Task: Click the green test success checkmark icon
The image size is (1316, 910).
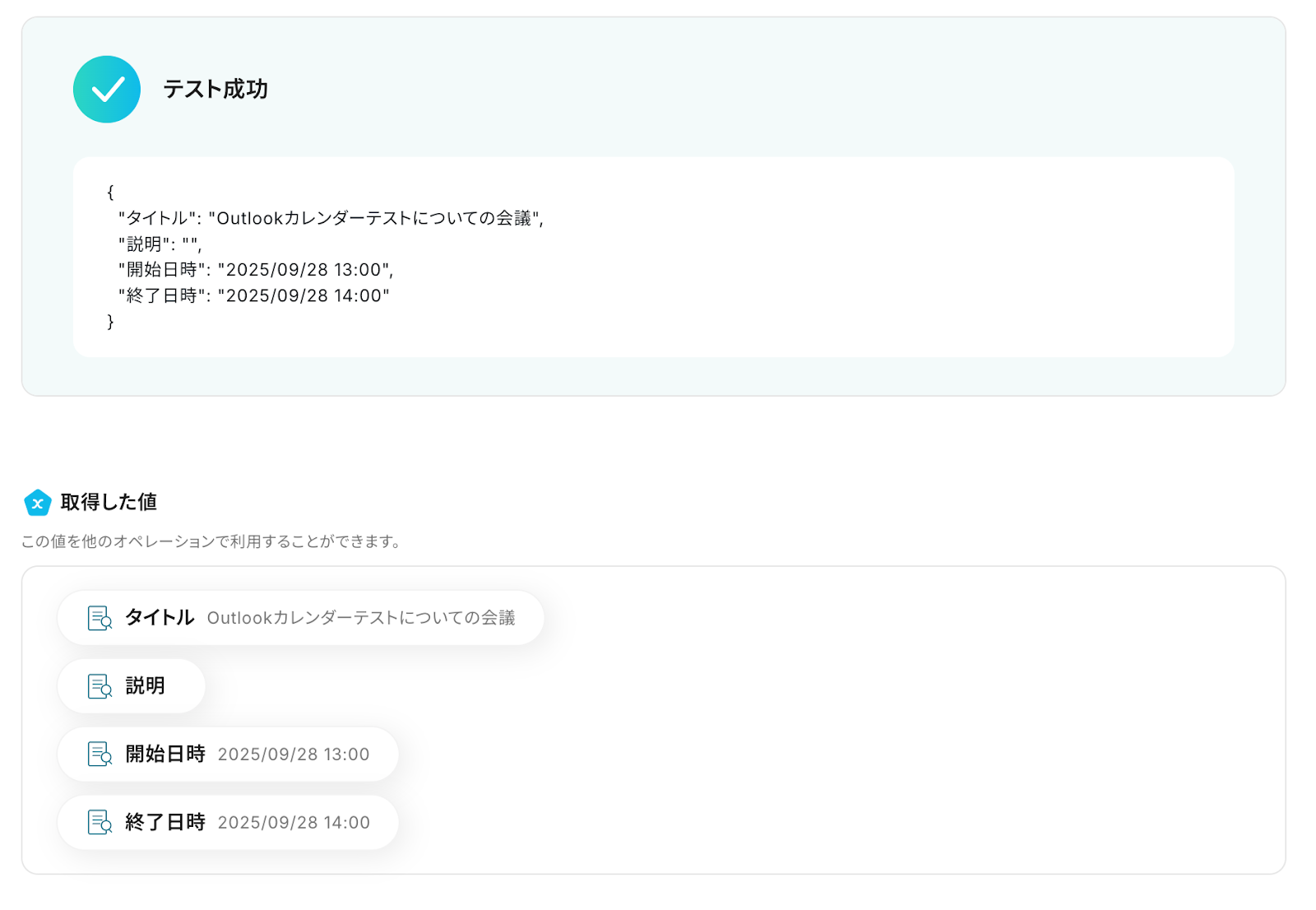Action: 107,89
